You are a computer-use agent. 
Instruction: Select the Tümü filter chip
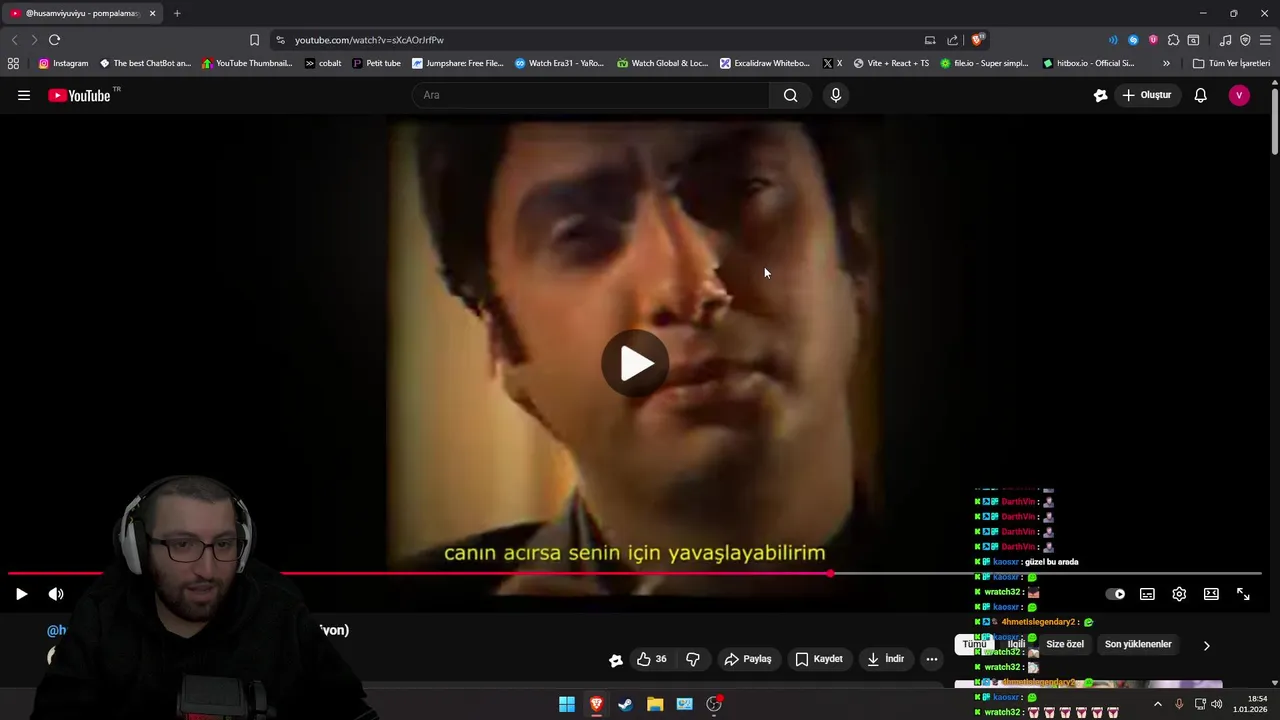(x=974, y=644)
